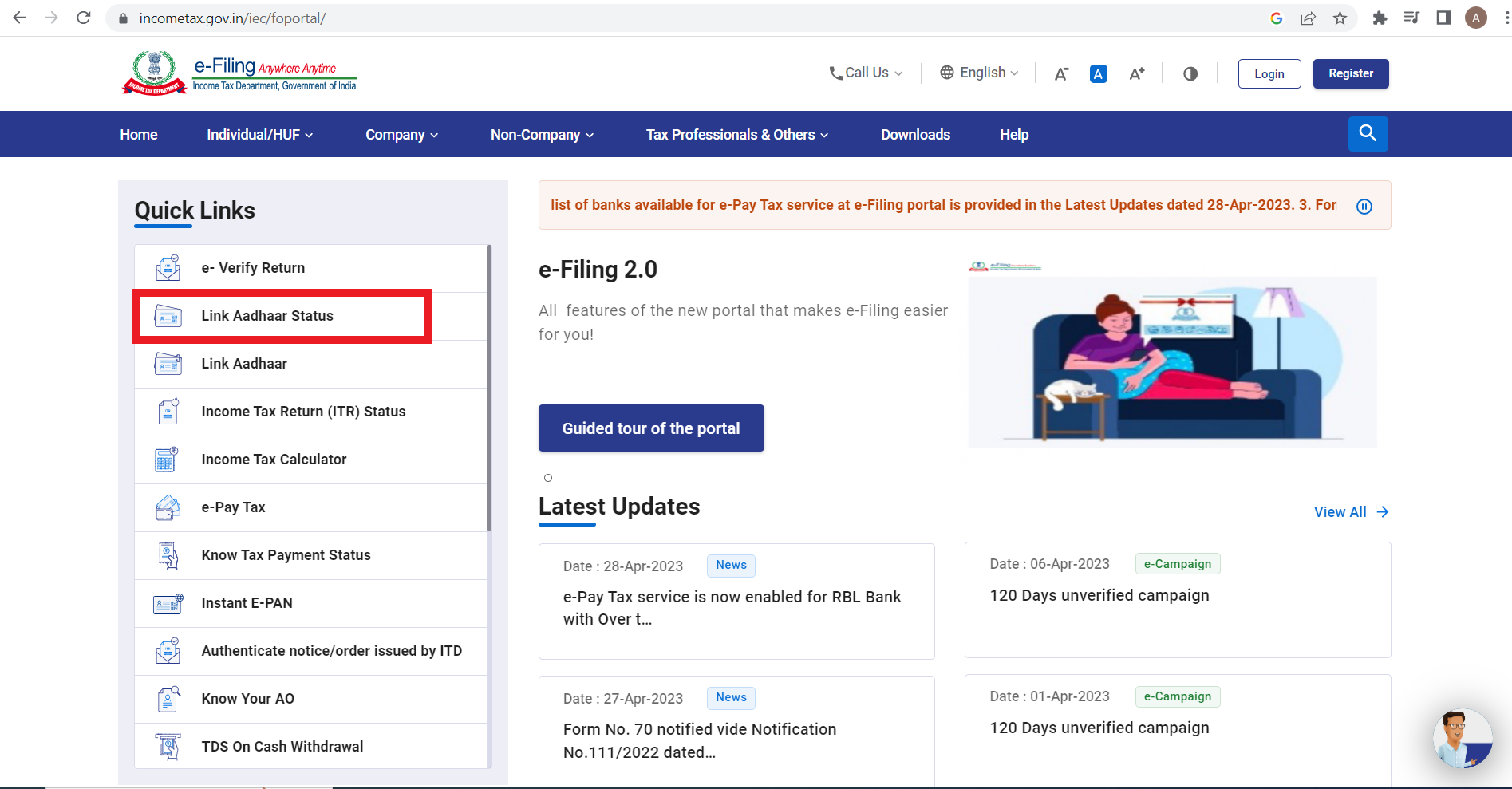Image resolution: width=1512 pixels, height=789 pixels.
Task: Open the browser side panel icon
Action: 1443,18
